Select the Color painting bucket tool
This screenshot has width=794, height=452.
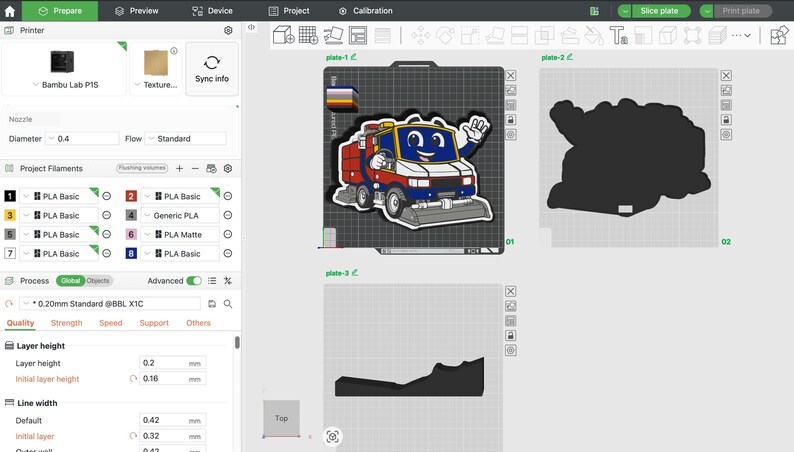tap(594, 35)
